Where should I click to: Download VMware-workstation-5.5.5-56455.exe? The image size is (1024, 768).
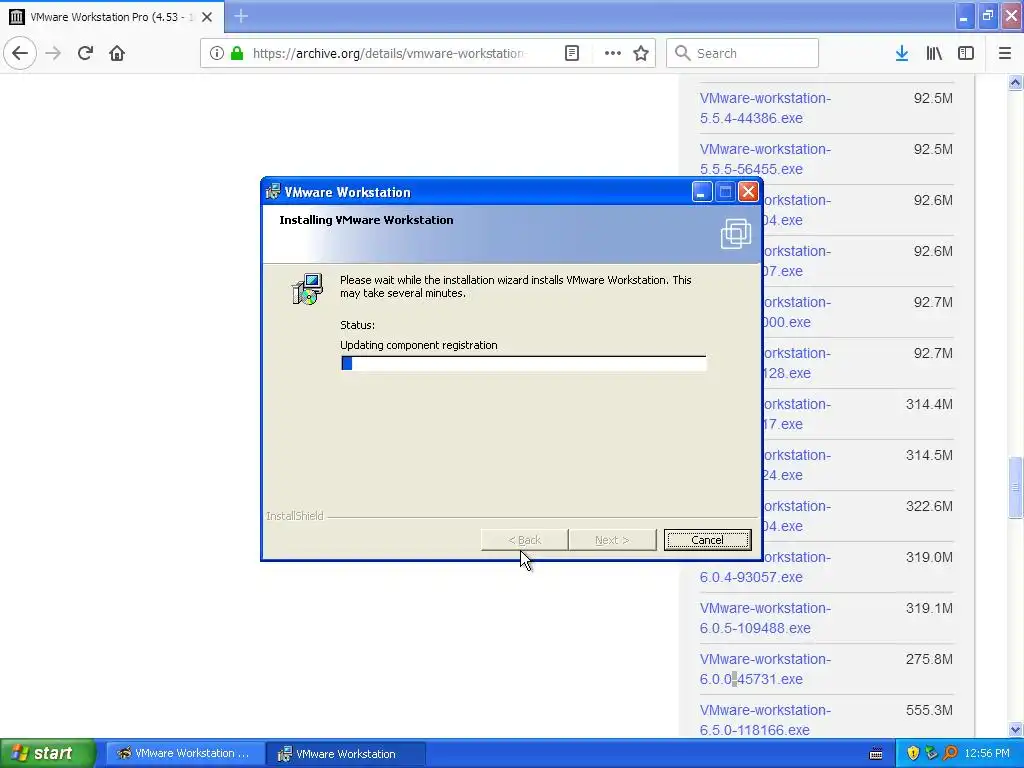[x=765, y=159]
